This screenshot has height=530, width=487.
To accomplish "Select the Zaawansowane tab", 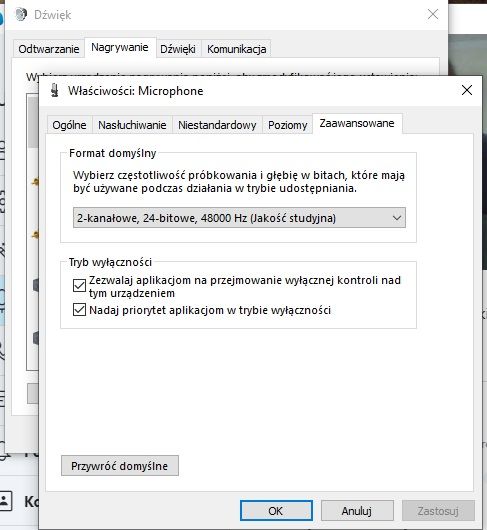I will [x=357, y=123].
